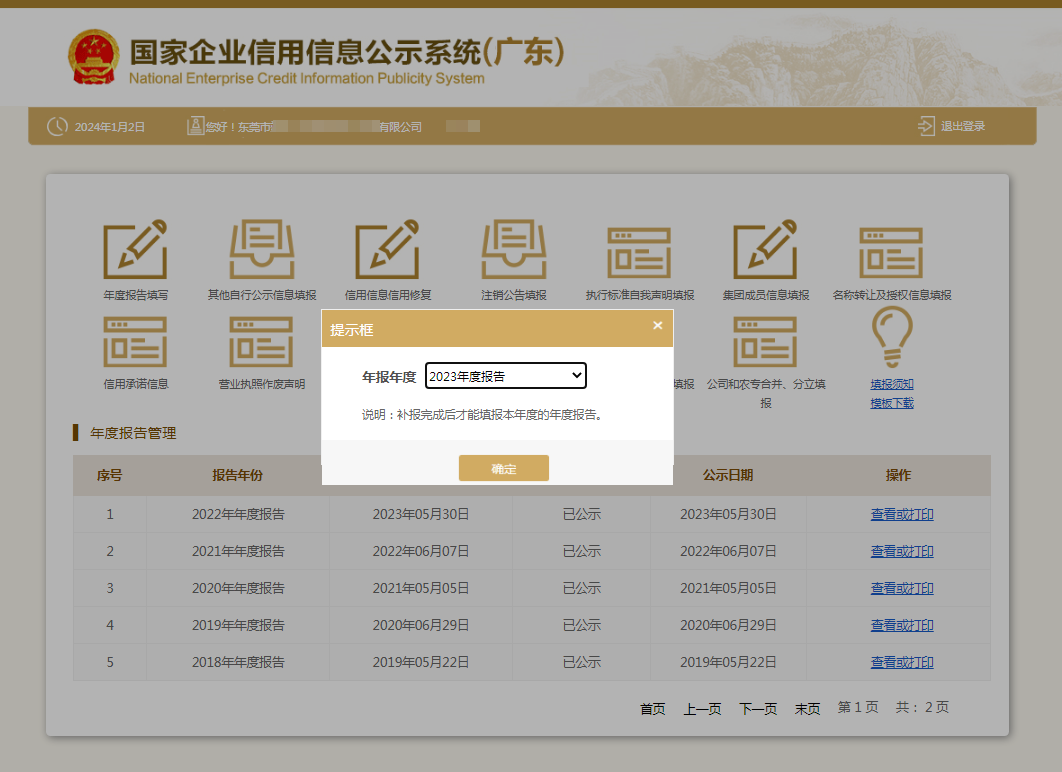This screenshot has height=772, width=1062.
Task: Open the 年度报告填写 icon
Action: click(x=135, y=249)
